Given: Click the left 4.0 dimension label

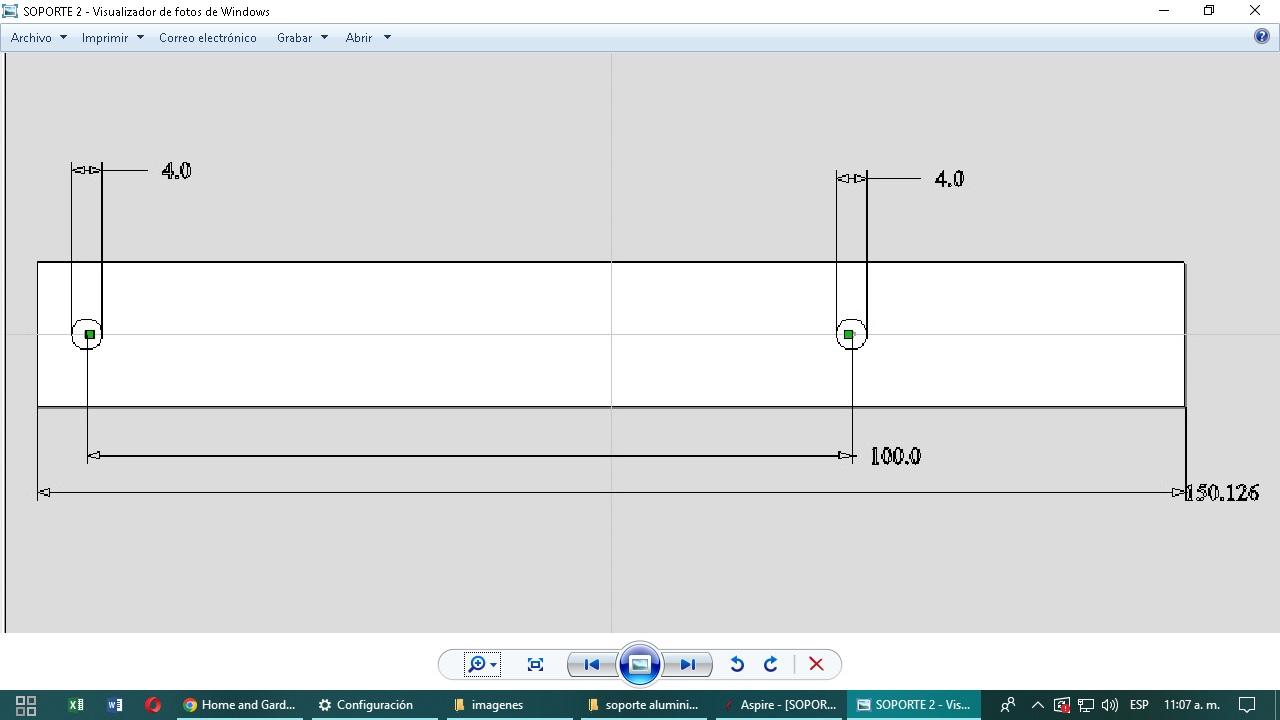Looking at the screenshot, I should pyautogui.click(x=176, y=171).
